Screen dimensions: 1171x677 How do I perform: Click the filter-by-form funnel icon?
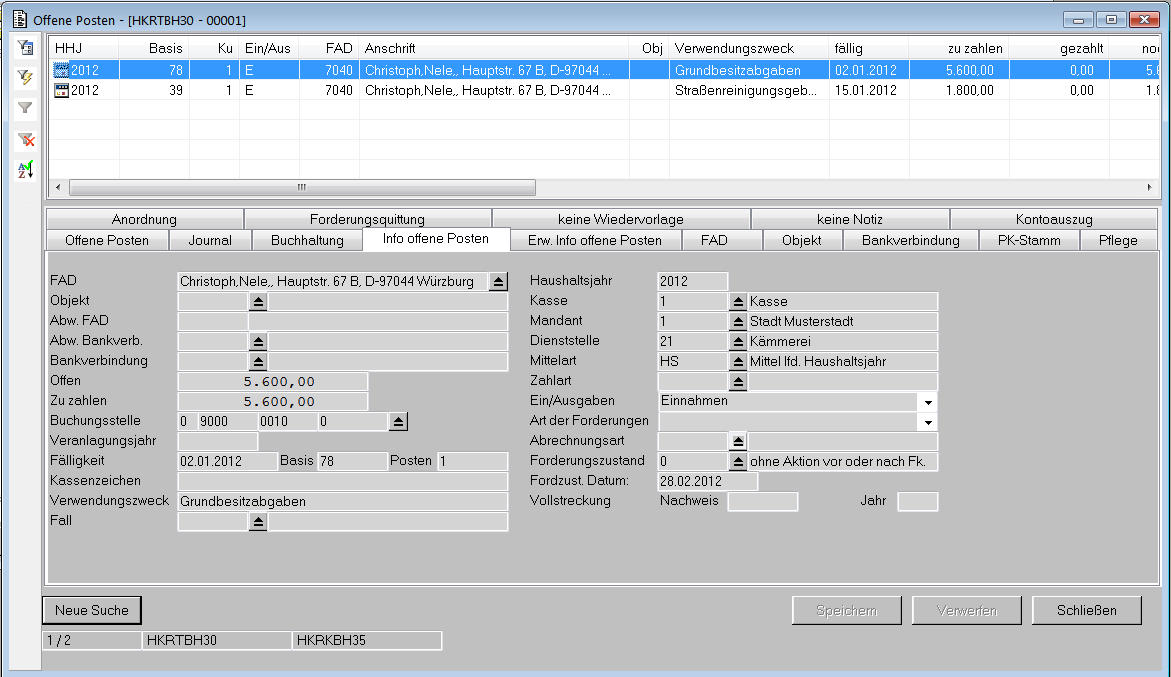tap(26, 47)
